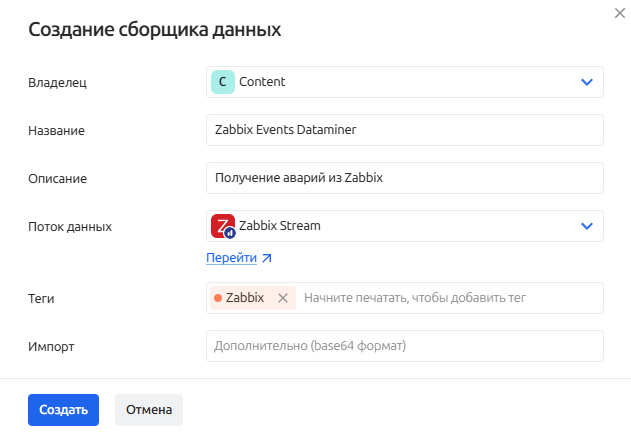
Task: Click the Поток данных field label
Action: click(x=70, y=226)
